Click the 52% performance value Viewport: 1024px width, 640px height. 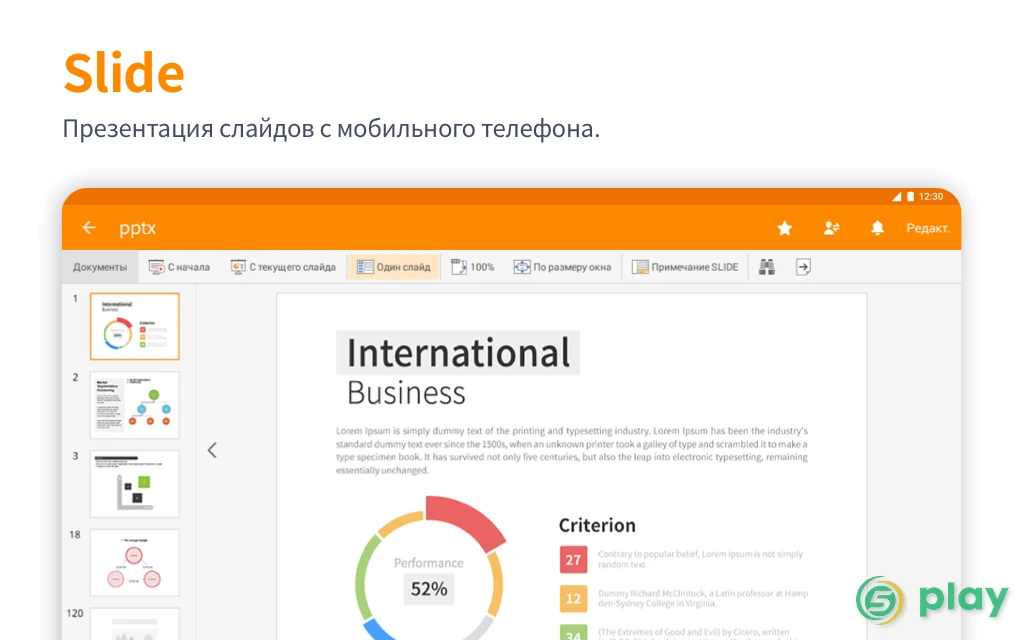click(429, 589)
